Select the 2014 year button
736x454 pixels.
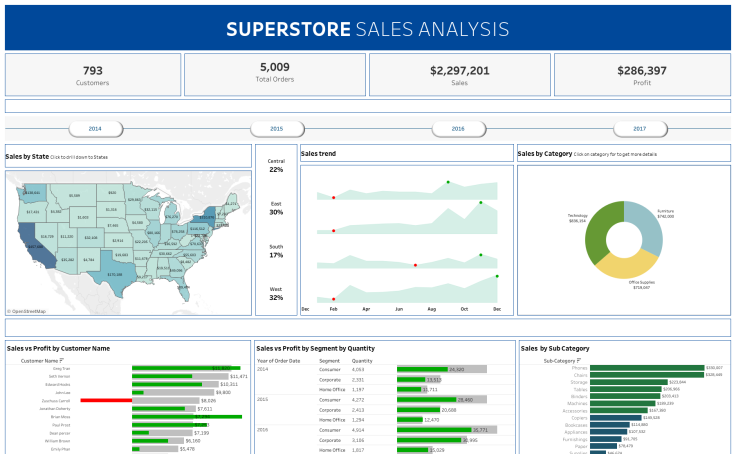(x=96, y=129)
